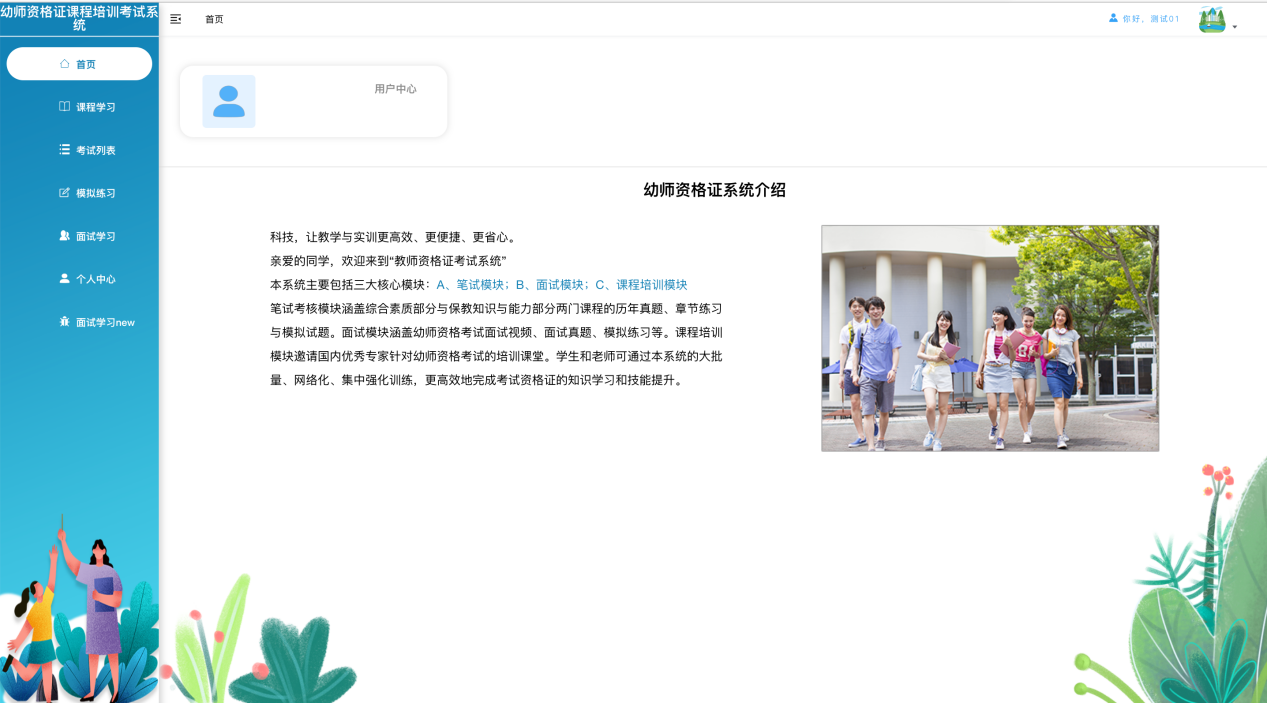Click the avatar image in top bar
The height and width of the screenshot is (703, 1267).
coord(1212,20)
